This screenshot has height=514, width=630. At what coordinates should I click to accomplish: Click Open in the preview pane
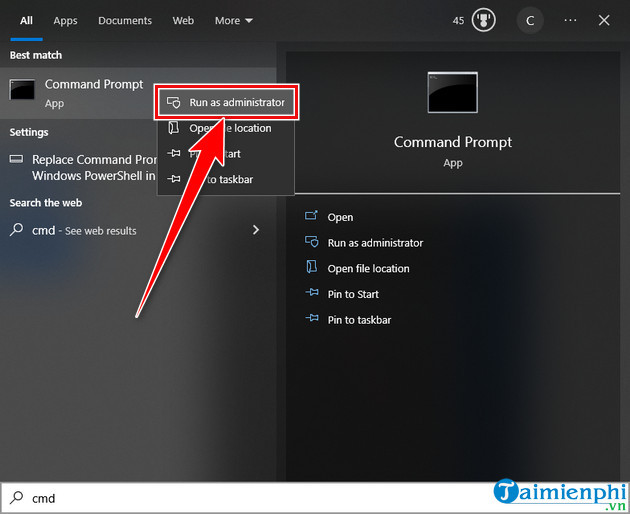click(340, 217)
